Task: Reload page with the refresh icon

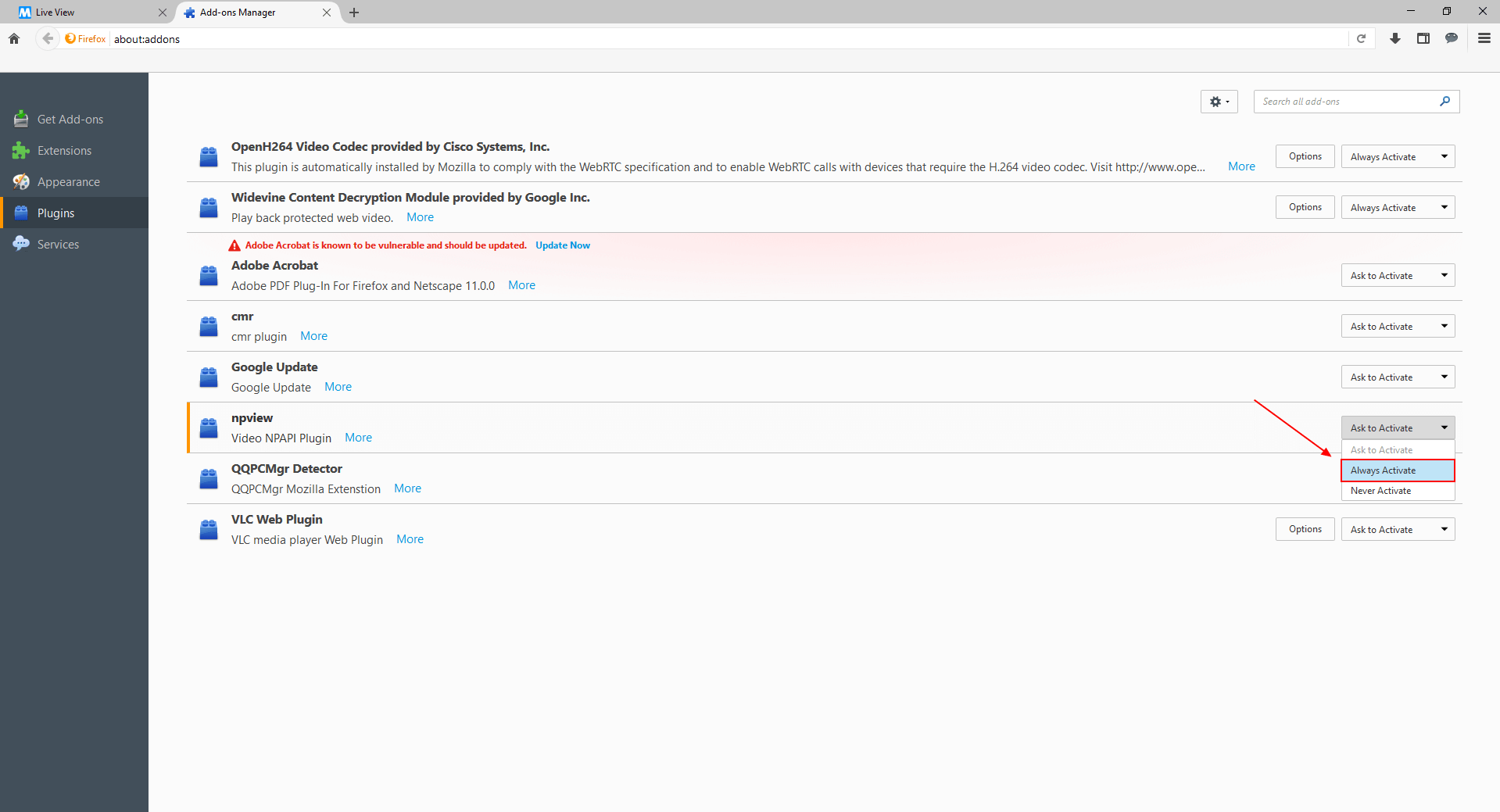Action: tap(1361, 38)
